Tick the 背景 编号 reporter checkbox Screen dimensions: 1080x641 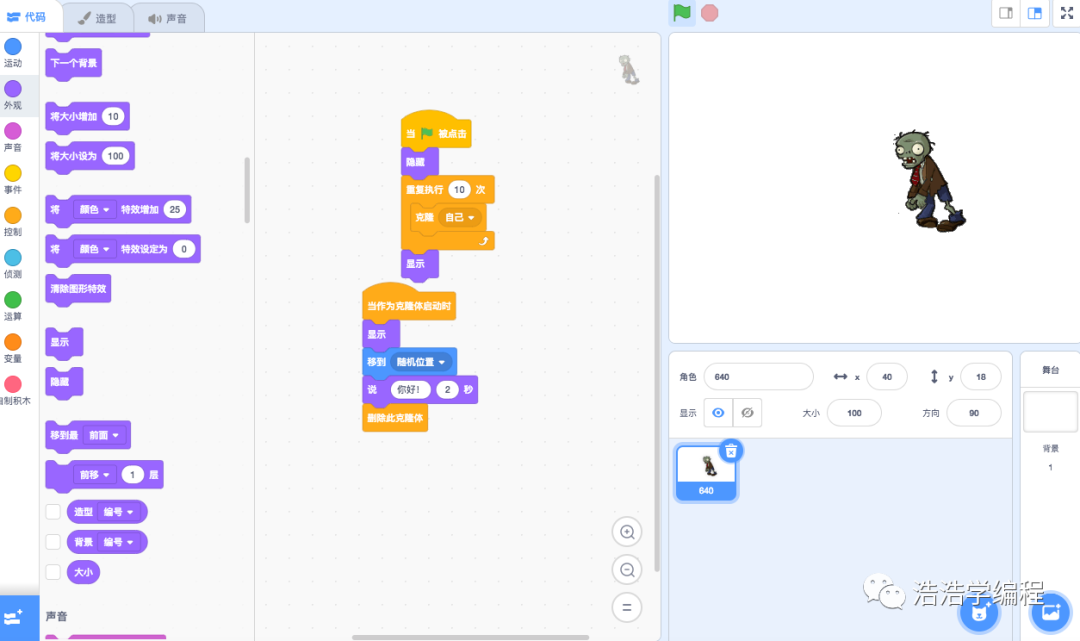[x=53, y=542]
